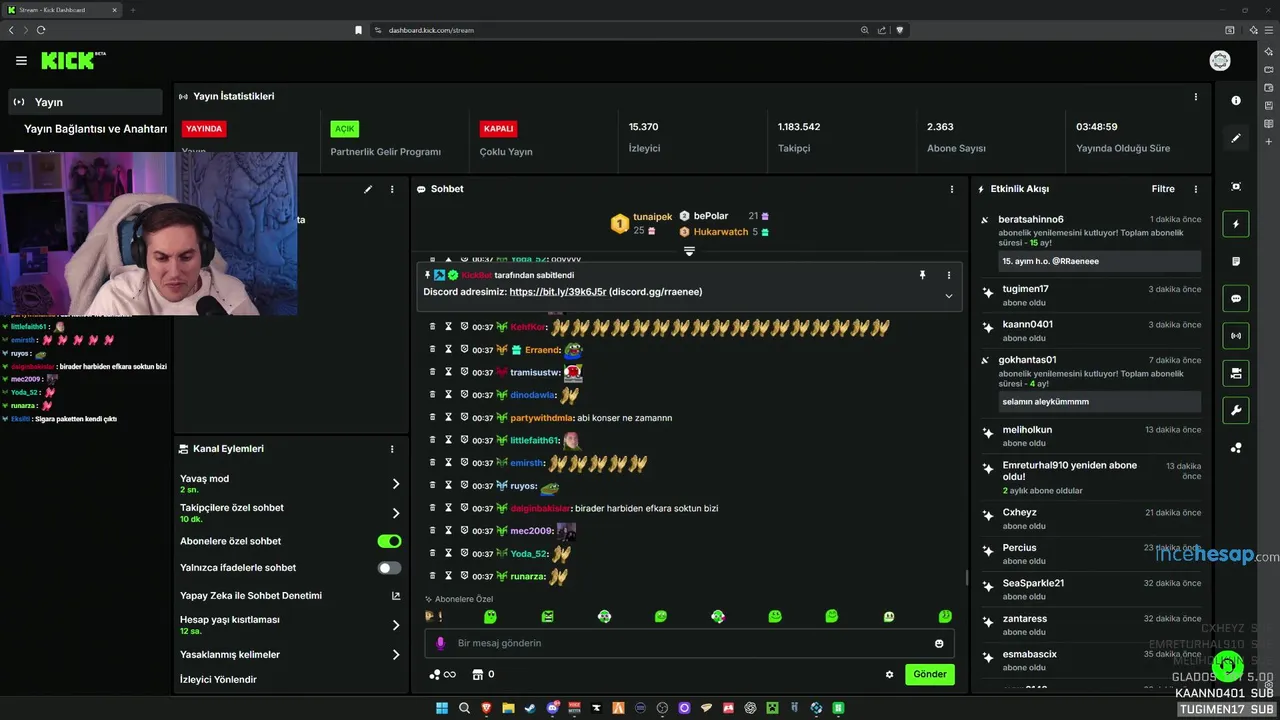1280x720 pixels.
Task: Timeout user partywithdmla via hourglass icon
Action: tap(449, 417)
